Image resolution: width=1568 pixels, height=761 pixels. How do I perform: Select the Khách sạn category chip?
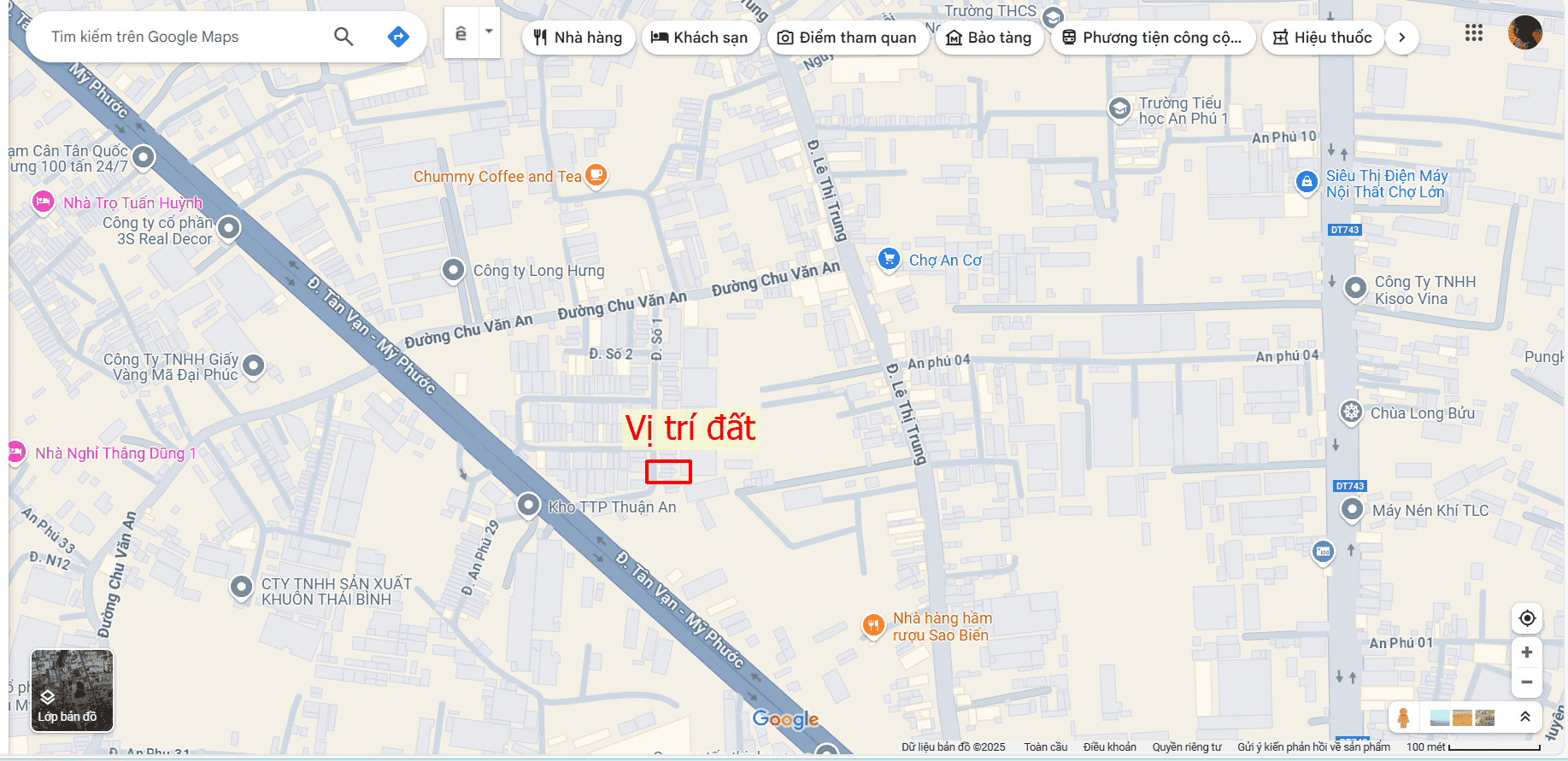pos(700,38)
